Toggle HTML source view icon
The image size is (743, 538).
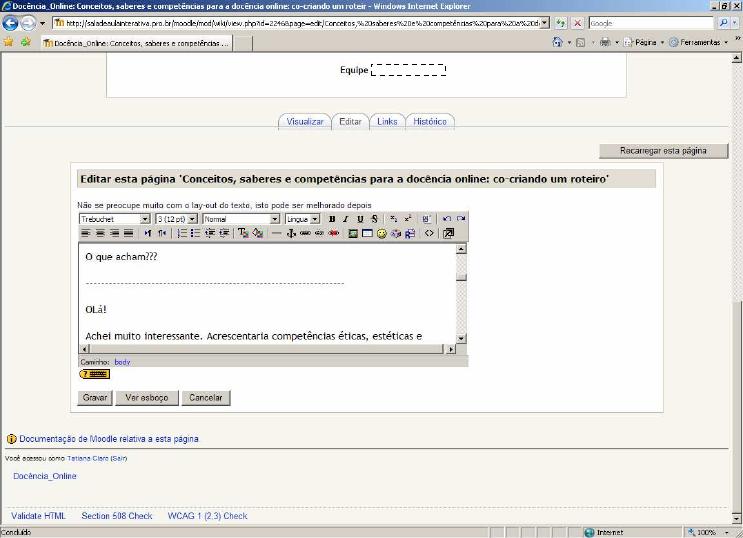pyautogui.click(x=429, y=233)
